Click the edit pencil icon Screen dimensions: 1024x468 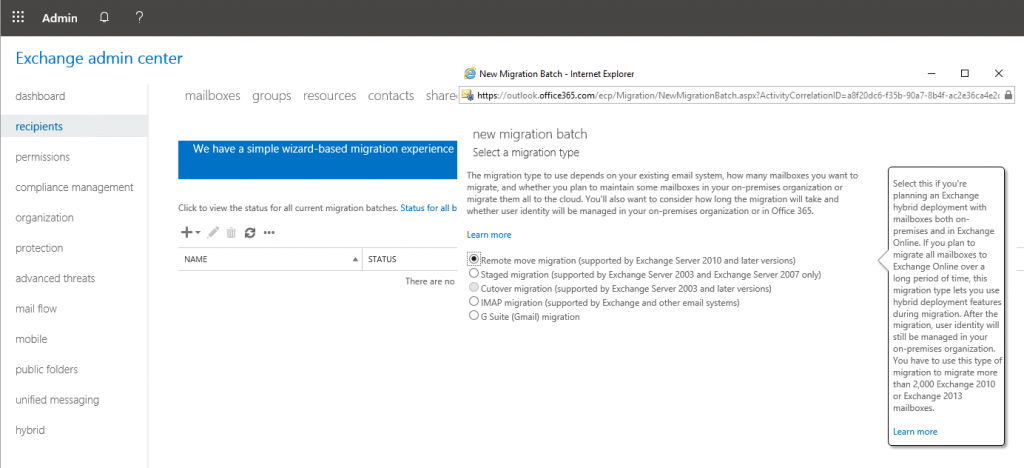213,232
